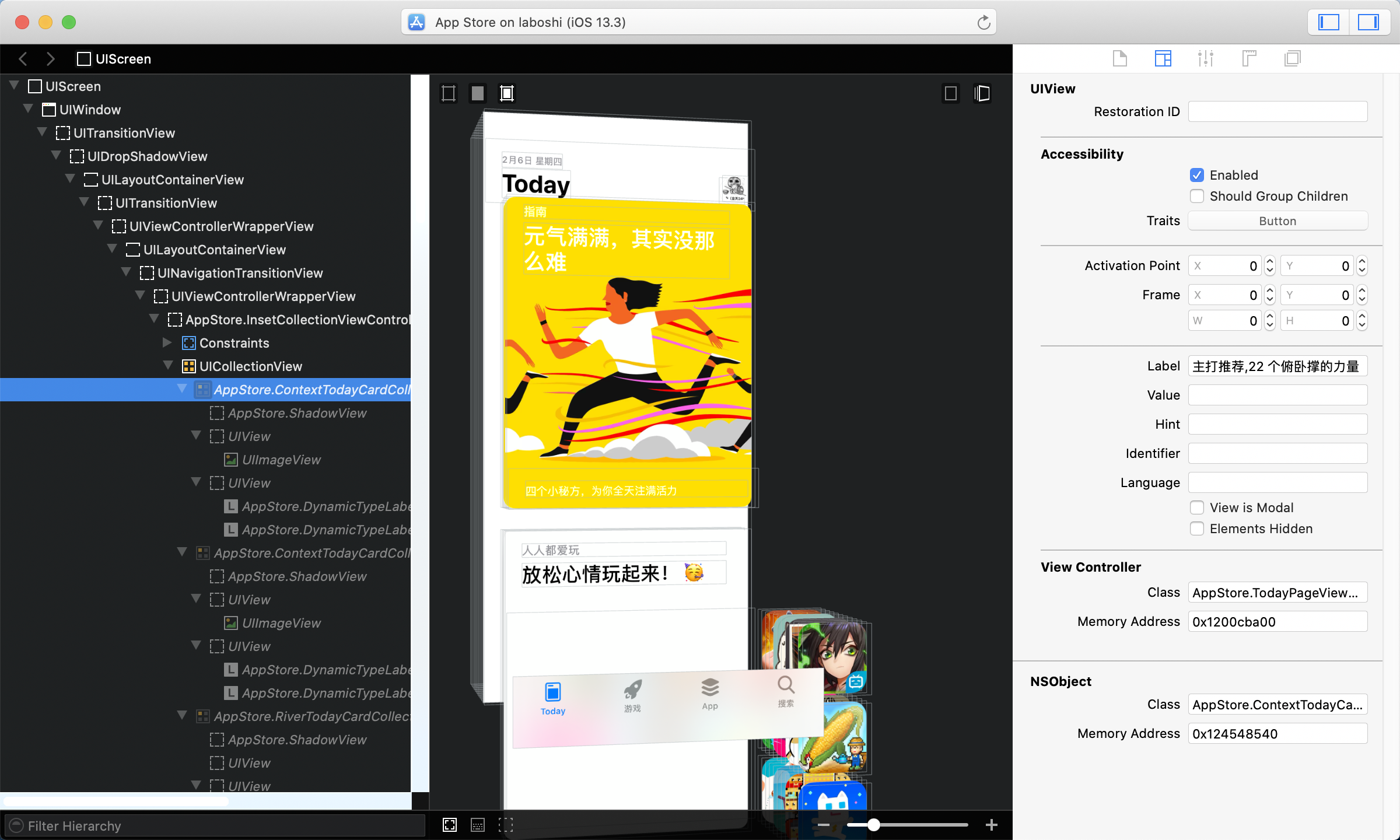The image size is (1400, 840).
Task: Click the Frame X stepper
Action: [1269, 295]
